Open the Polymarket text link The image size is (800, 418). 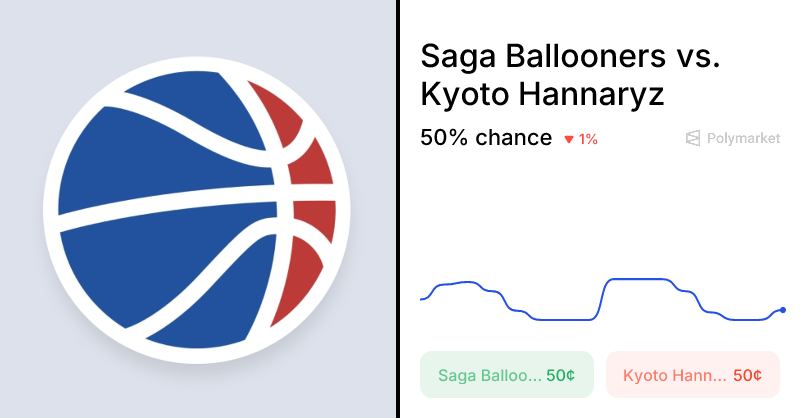click(x=743, y=139)
